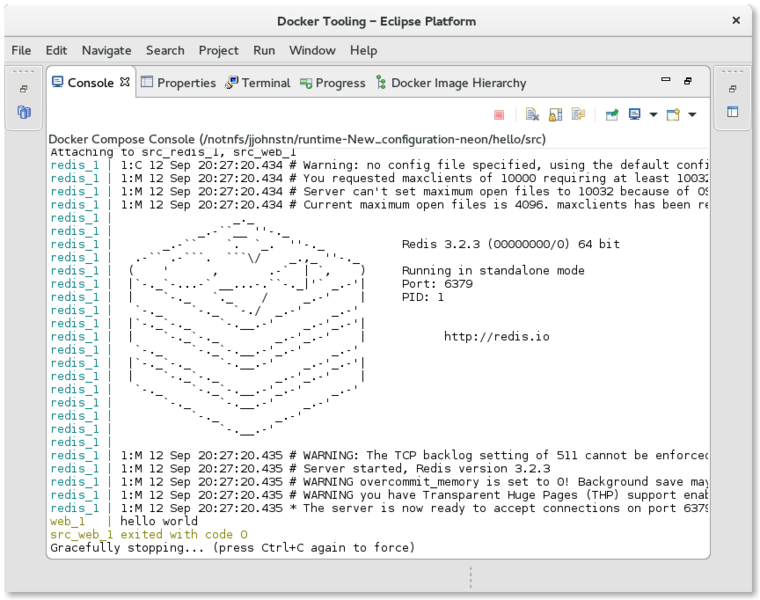Select the Display Selected Console icon
Screen dimensions: 760x600
coord(634,114)
